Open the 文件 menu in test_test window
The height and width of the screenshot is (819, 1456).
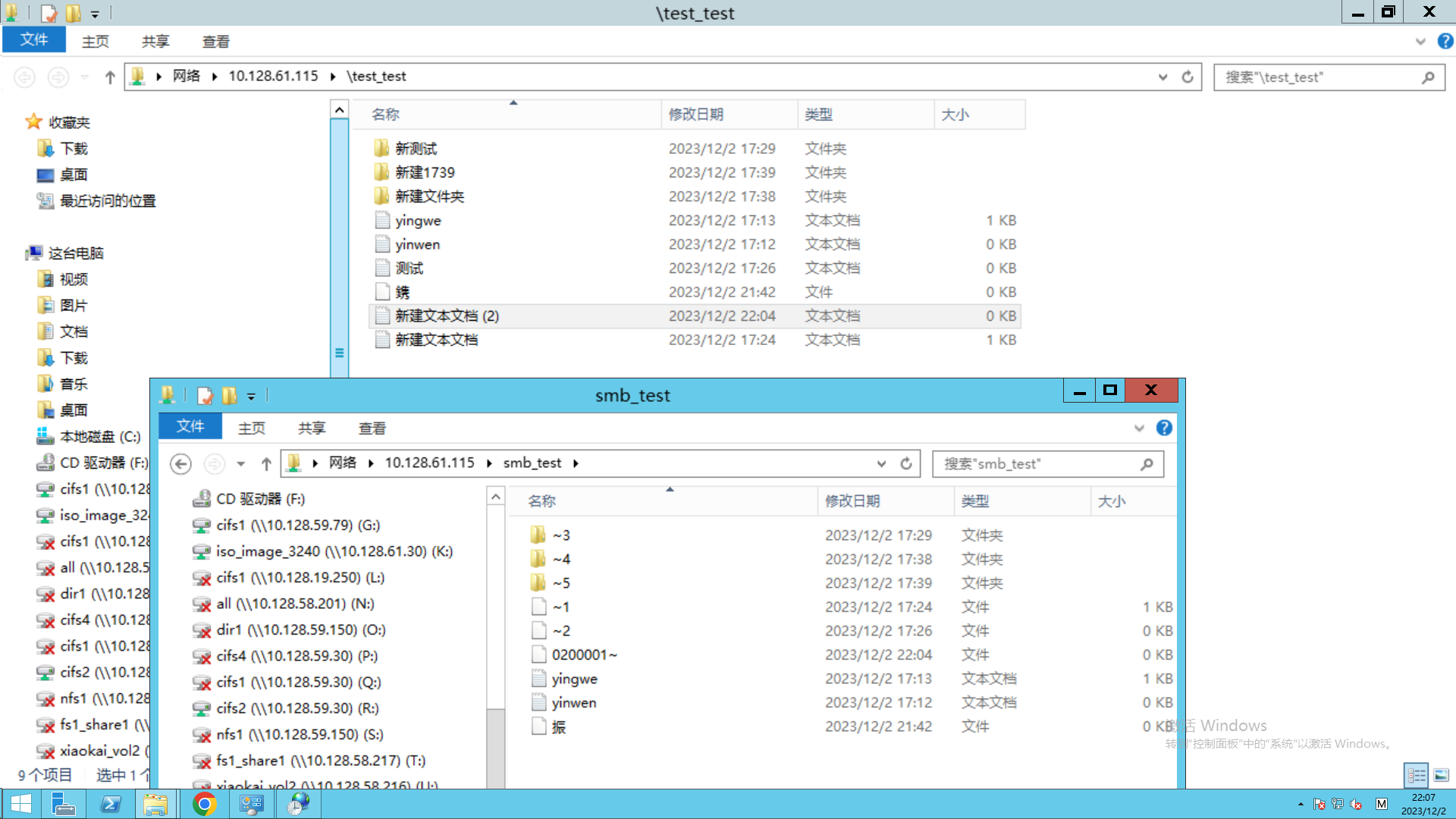(x=34, y=40)
